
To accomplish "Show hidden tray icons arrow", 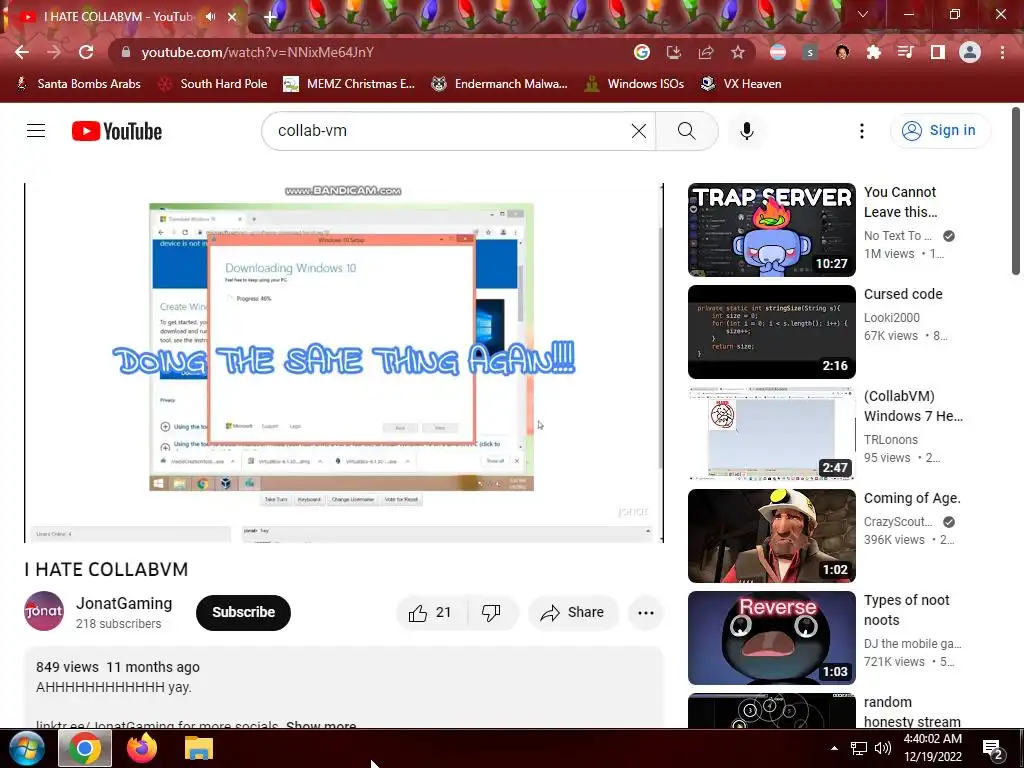I will 834,748.
